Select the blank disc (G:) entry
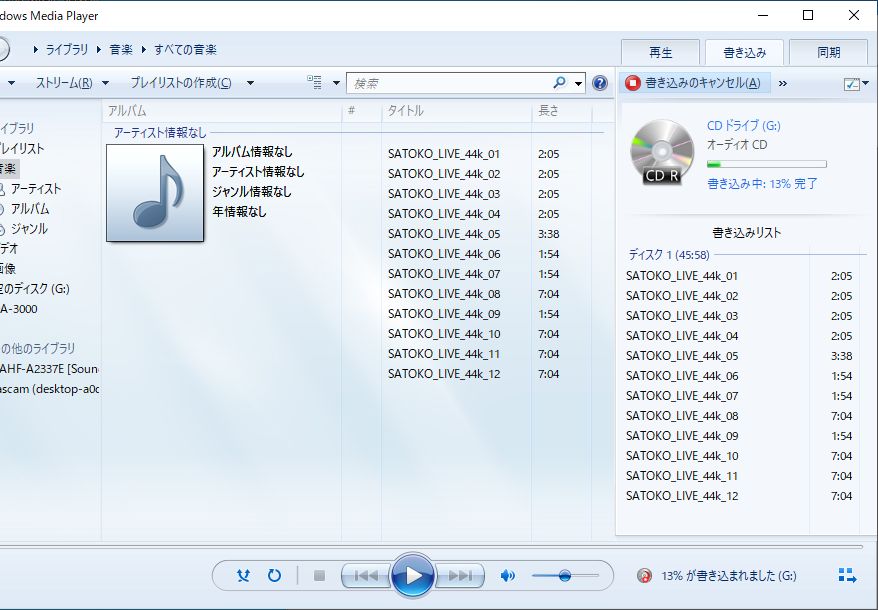Screen dimensions: 878x610 click(x=35, y=289)
